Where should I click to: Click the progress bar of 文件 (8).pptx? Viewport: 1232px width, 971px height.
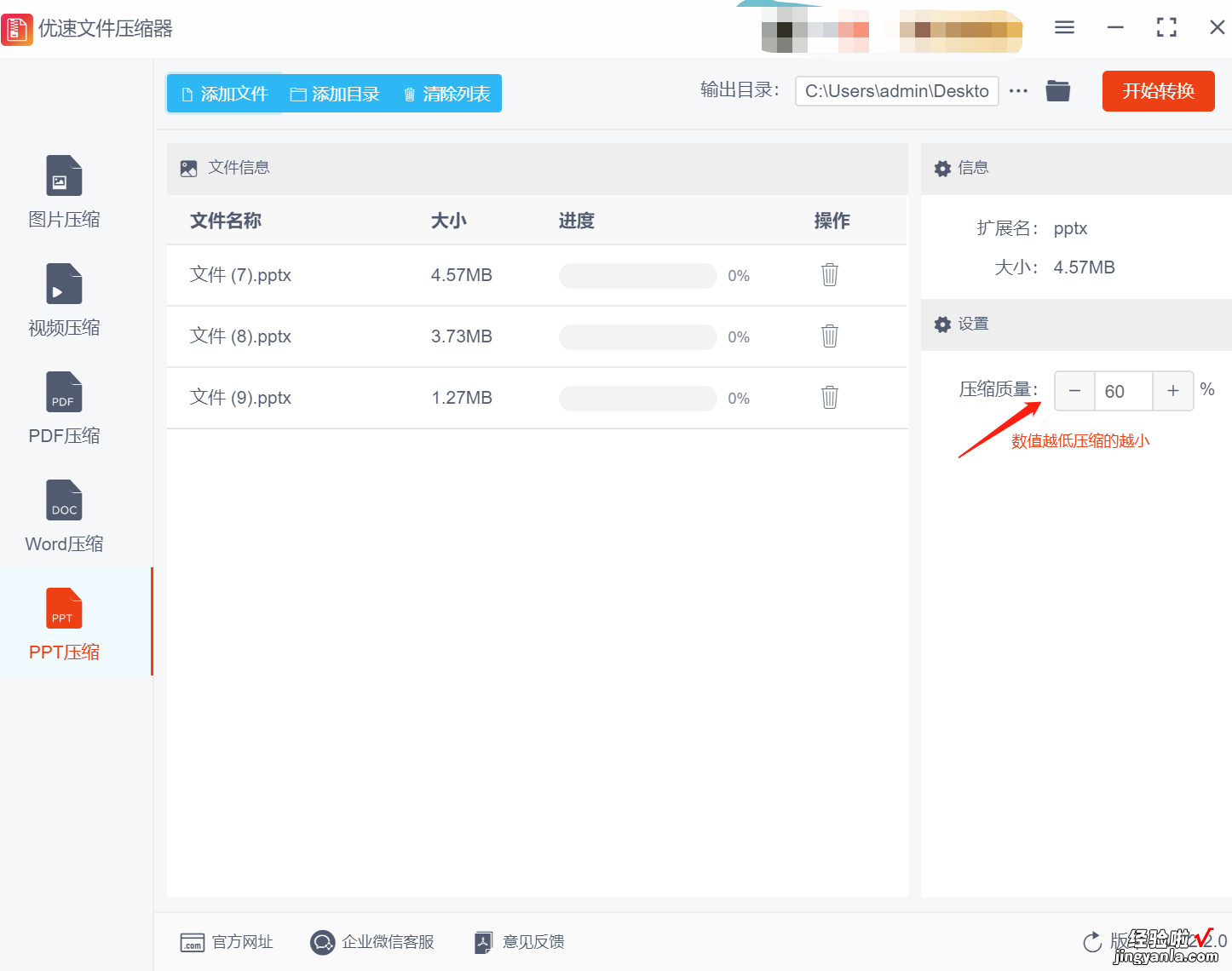[x=638, y=336]
